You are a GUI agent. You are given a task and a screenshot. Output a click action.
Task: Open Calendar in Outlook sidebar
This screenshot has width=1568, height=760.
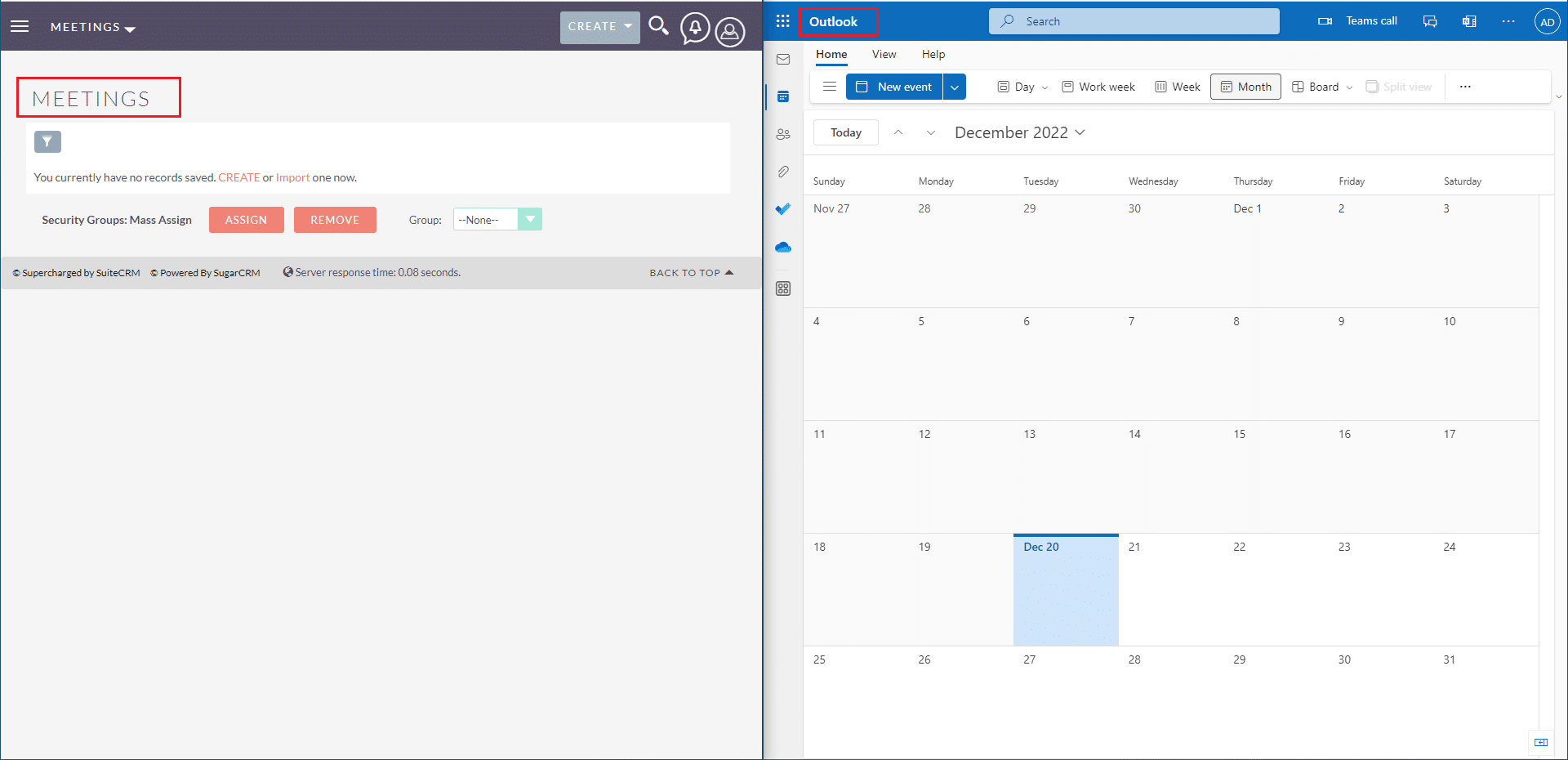[783, 96]
